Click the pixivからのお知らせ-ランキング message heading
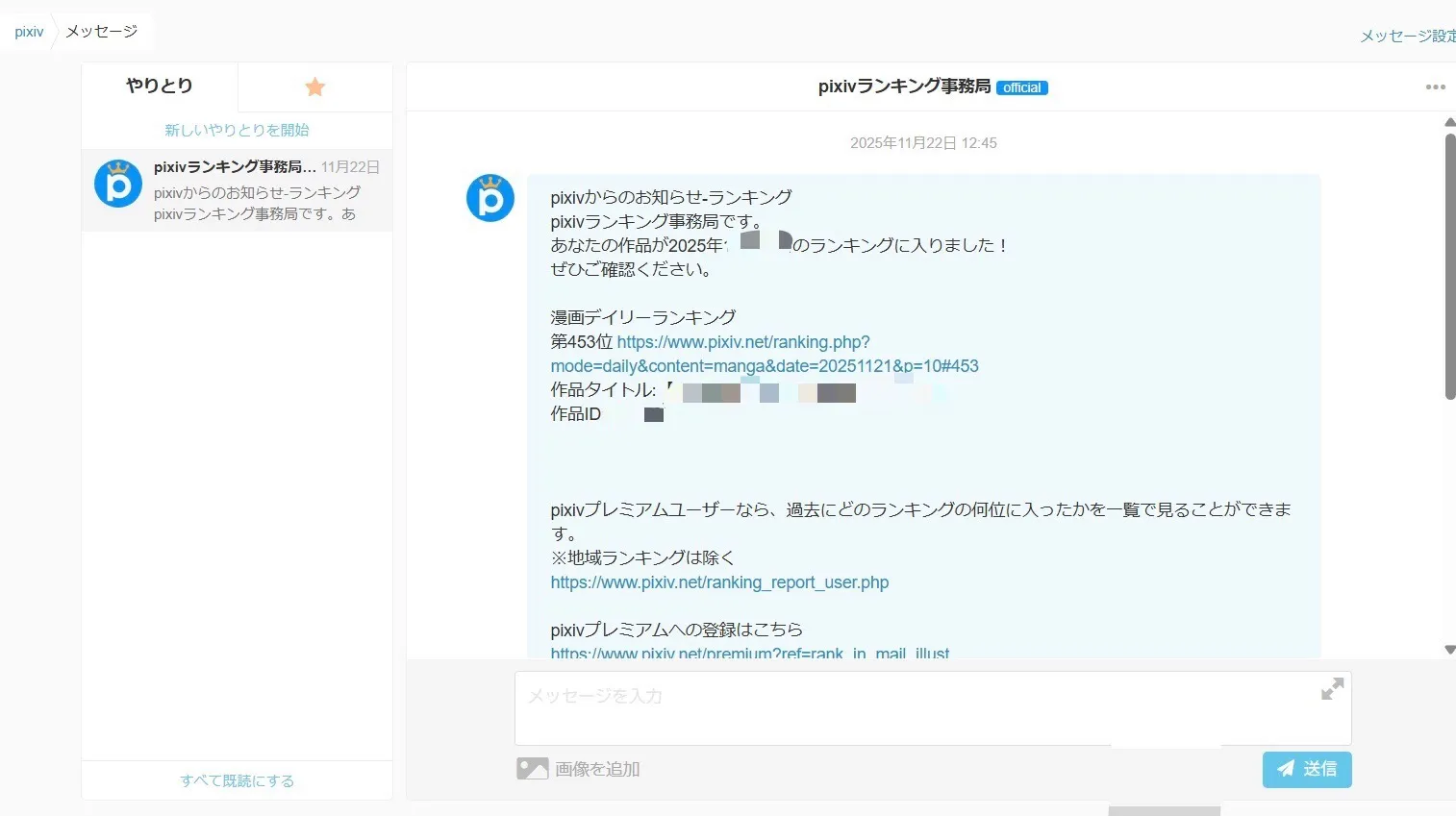The image size is (1456, 816). coord(671,197)
